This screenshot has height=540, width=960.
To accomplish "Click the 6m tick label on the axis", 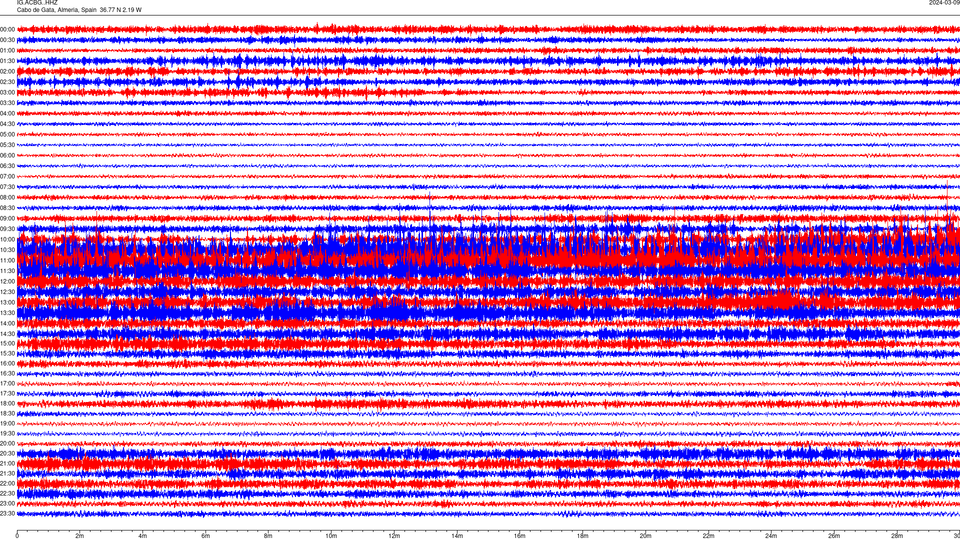I will pyautogui.click(x=206, y=536).
